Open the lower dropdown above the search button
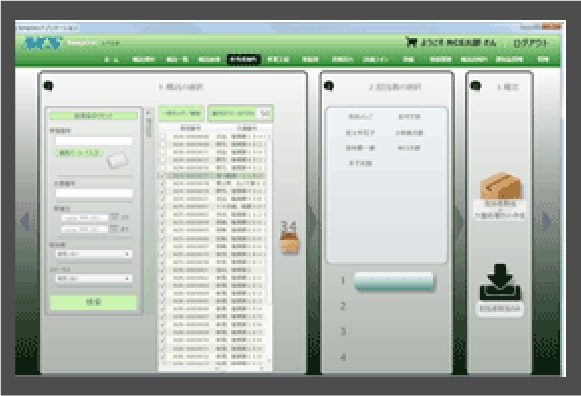 [x=94, y=278]
